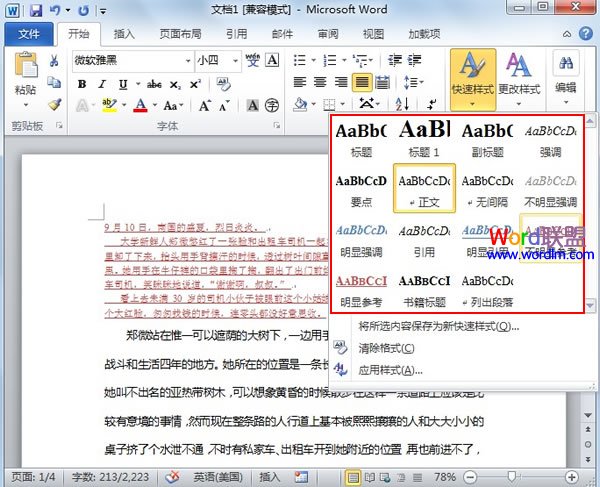Click the Redo arrow icon
This screenshot has width=600, height=487.
click(83, 10)
